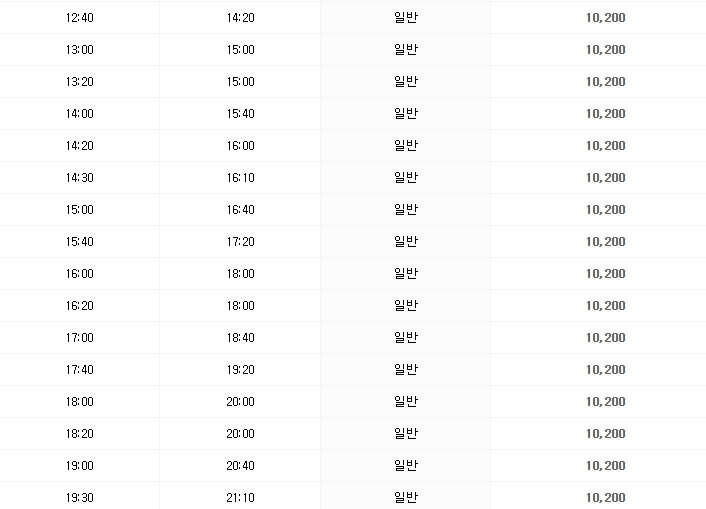The height and width of the screenshot is (509, 706).
Task: Click 일반 class in the 15:40 departure row
Action: click(406, 242)
